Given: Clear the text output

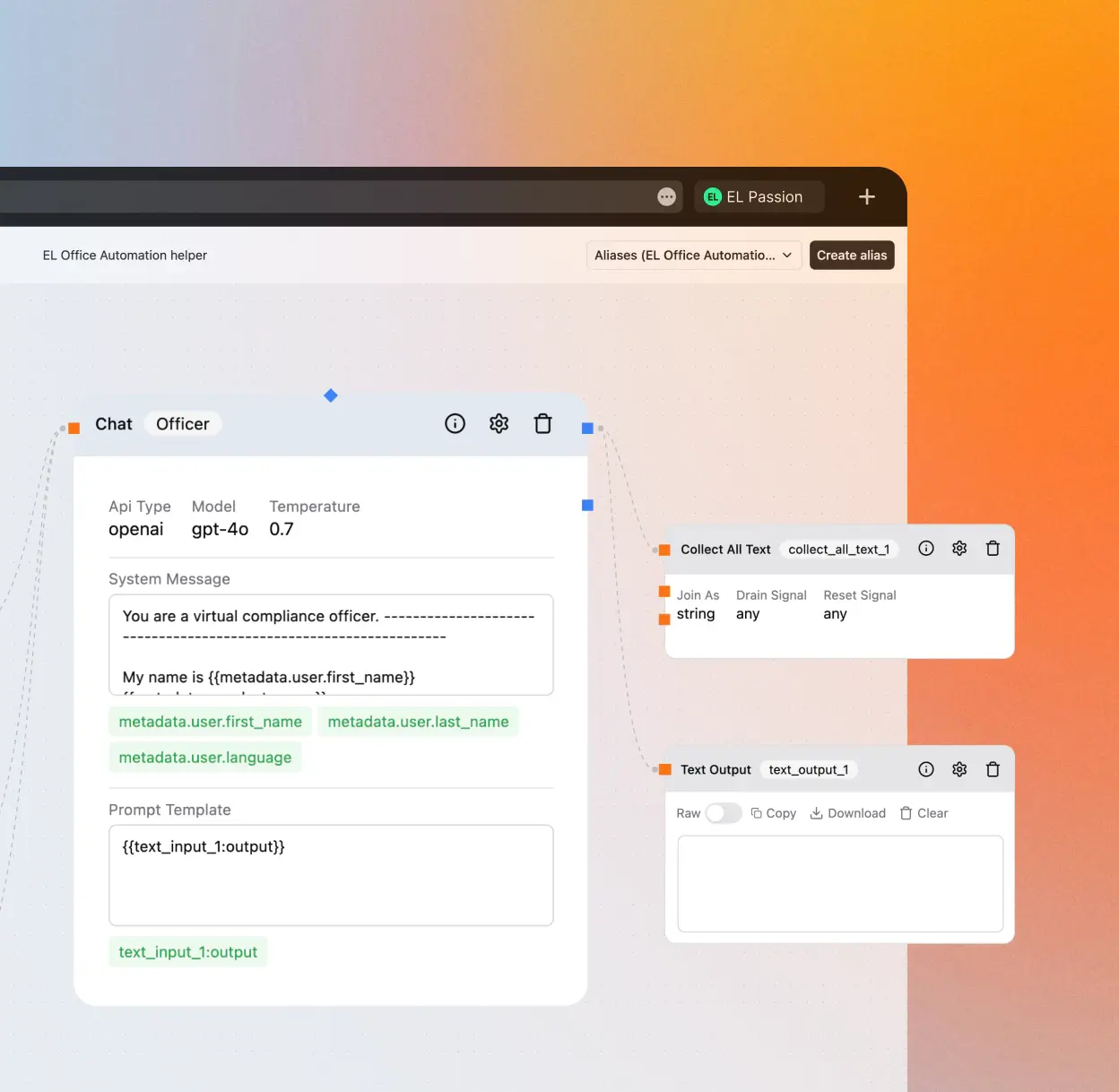Looking at the screenshot, I should click(924, 813).
